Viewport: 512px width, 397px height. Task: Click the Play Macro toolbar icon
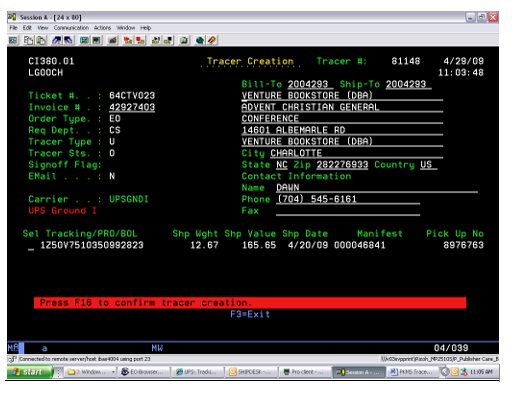point(156,40)
